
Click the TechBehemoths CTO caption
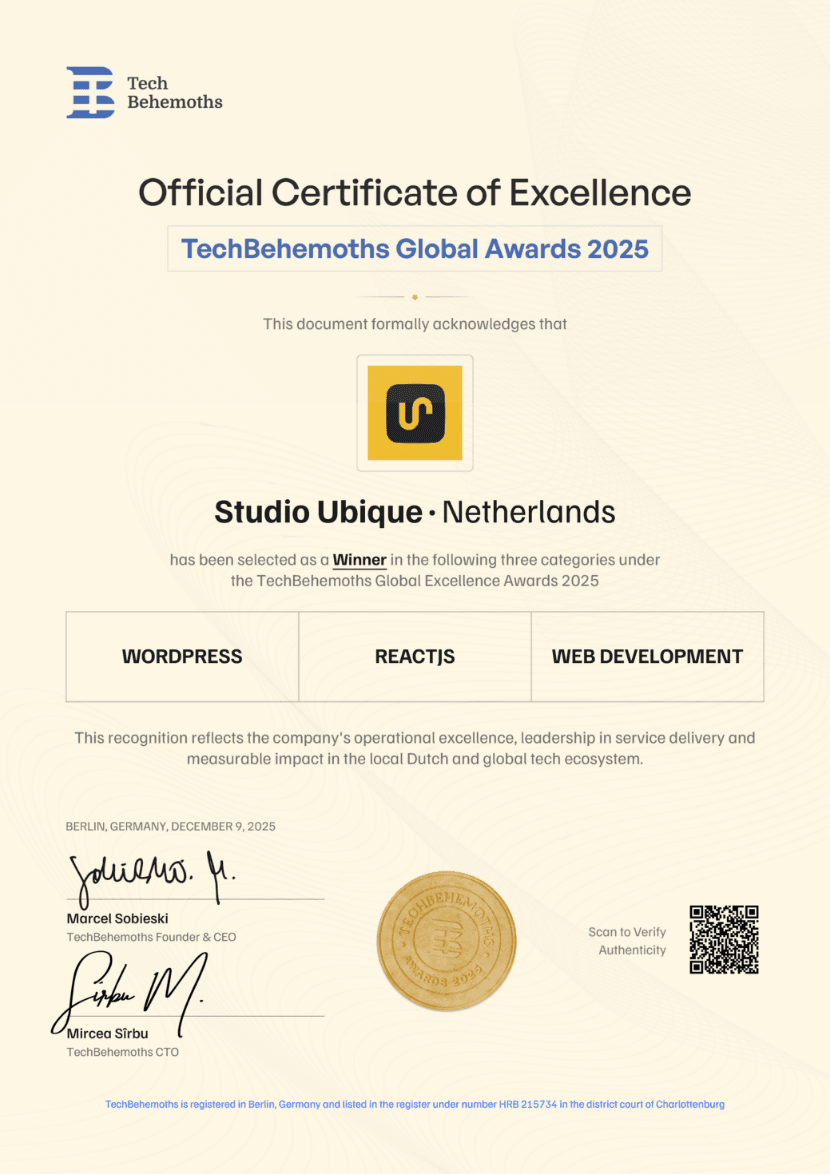point(122,1051)
